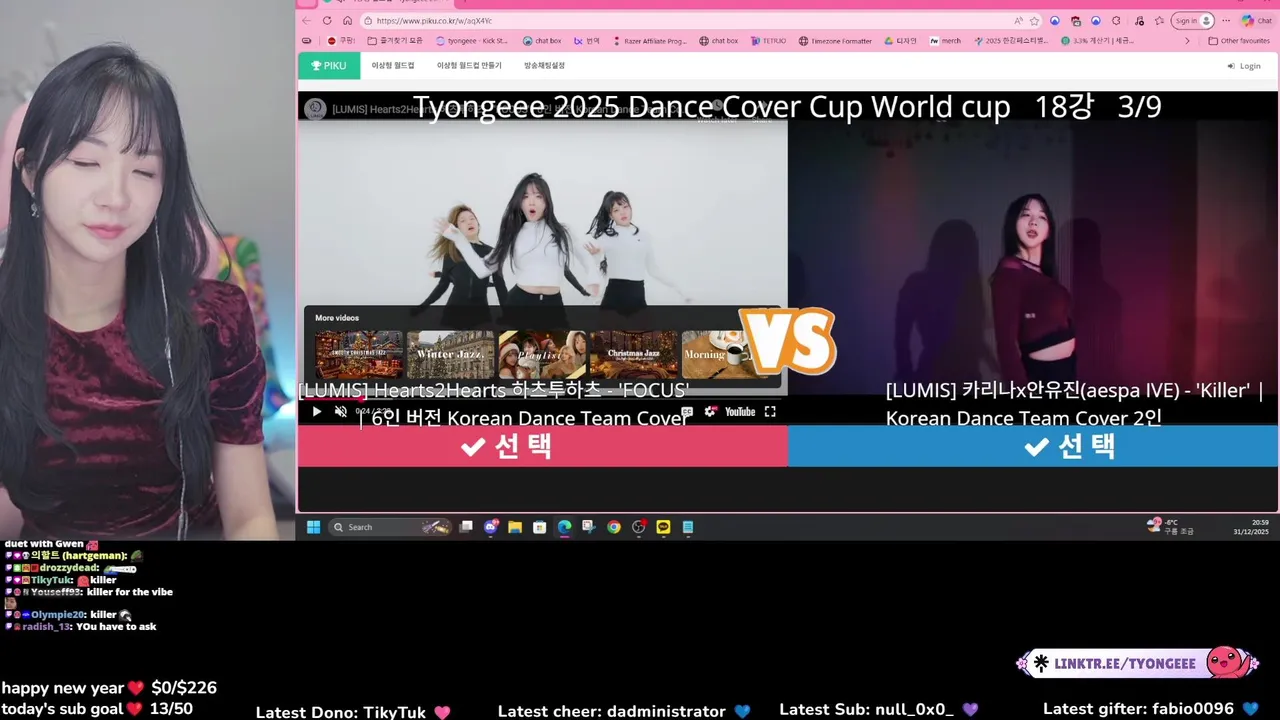Screen dimensions: 1280x720
Task: Open the 이상형 월드컵 만들기 menu item
Action: pos(469,66)
